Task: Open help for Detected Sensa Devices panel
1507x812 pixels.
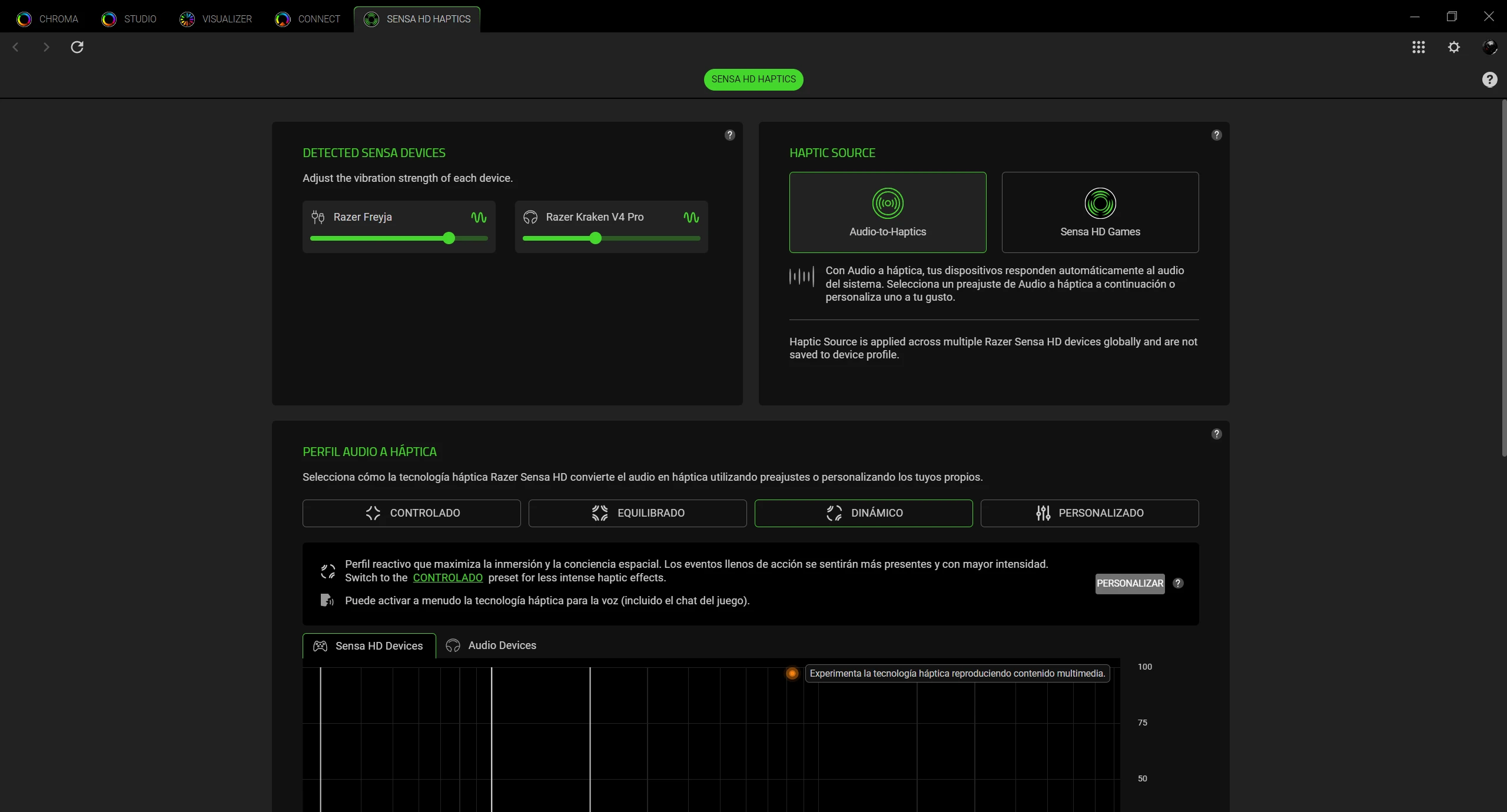Action: point(729,135)
